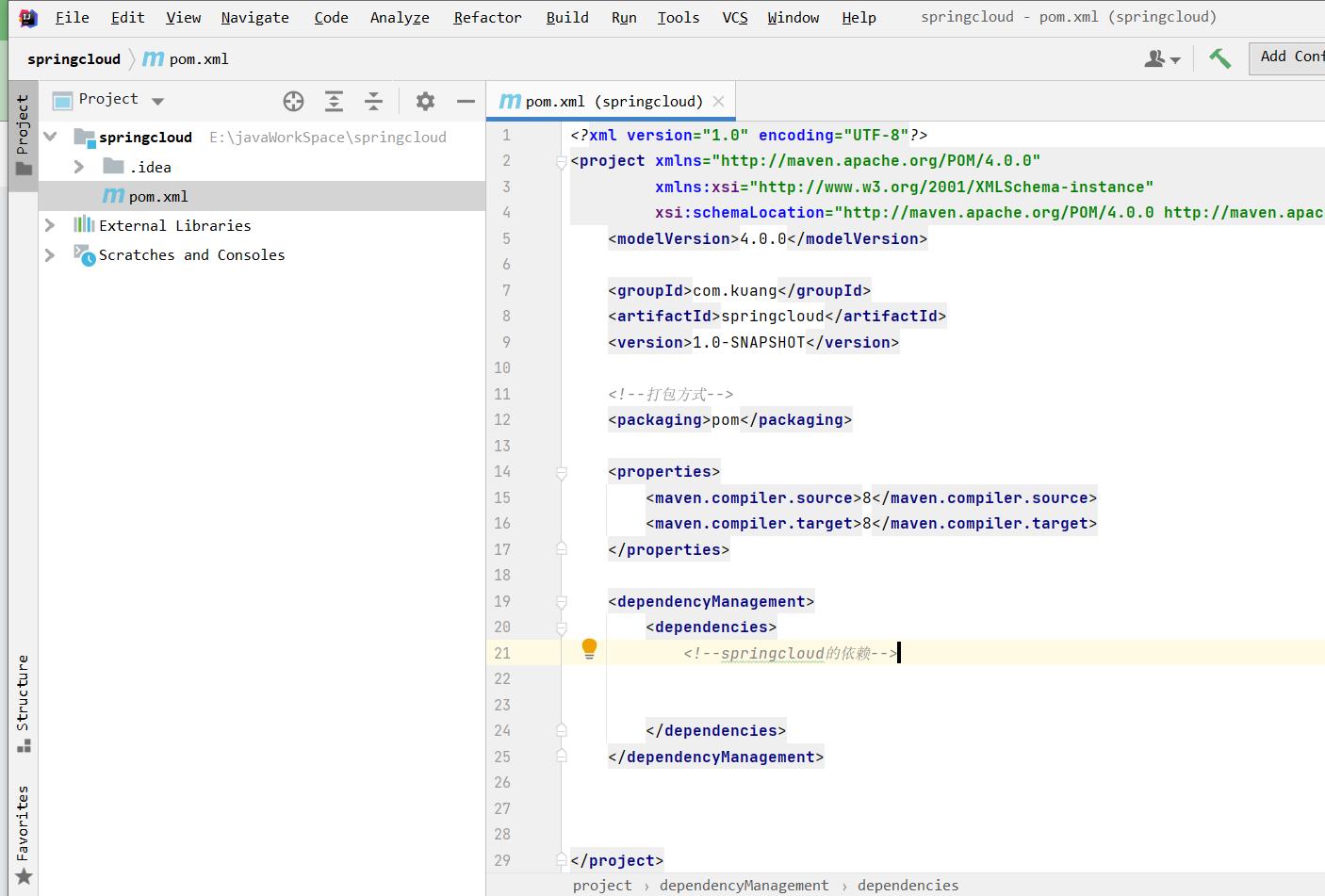
Task: Open the Code menu
Action: (331, 17)
